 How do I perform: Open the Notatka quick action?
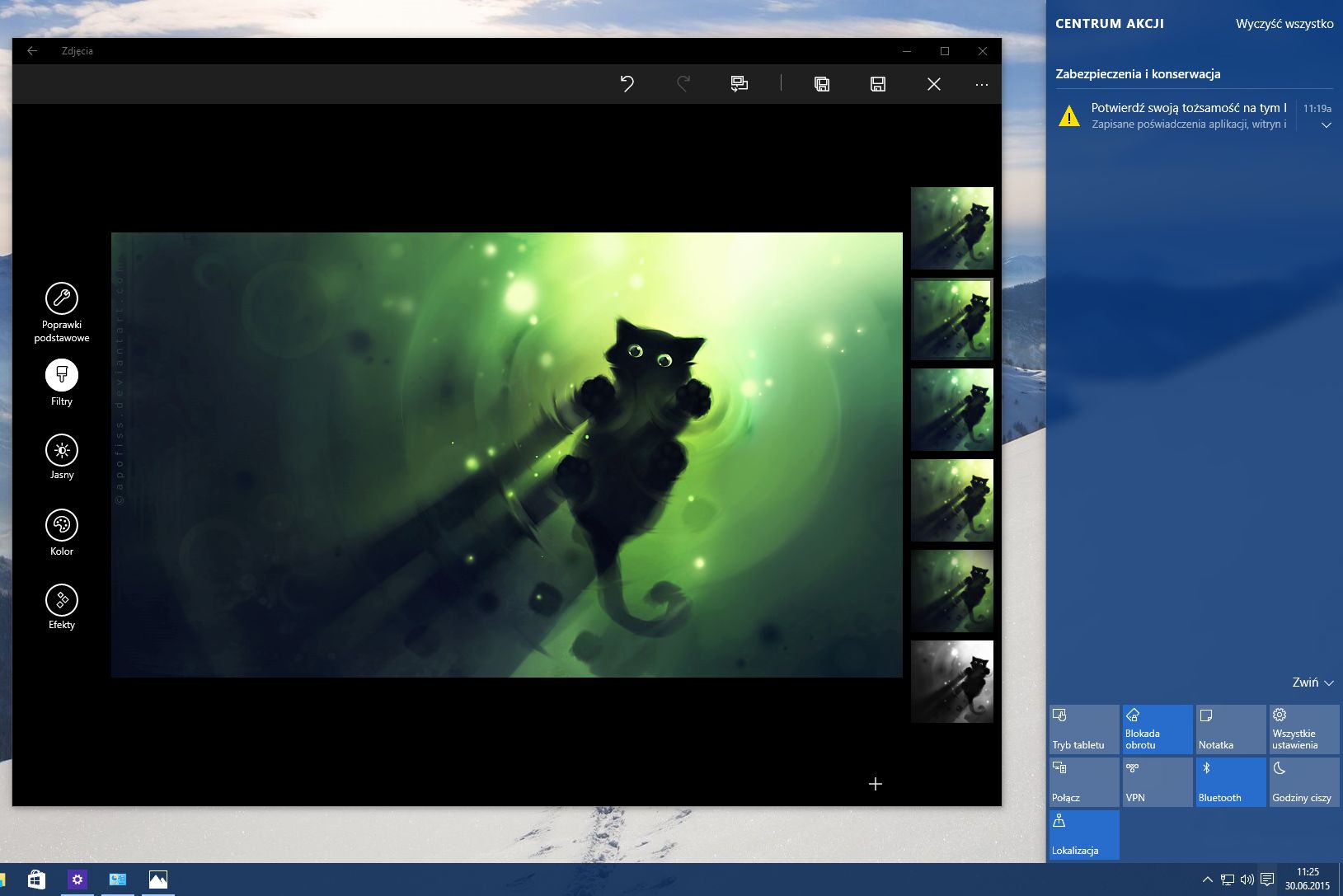click(1231, 729)
